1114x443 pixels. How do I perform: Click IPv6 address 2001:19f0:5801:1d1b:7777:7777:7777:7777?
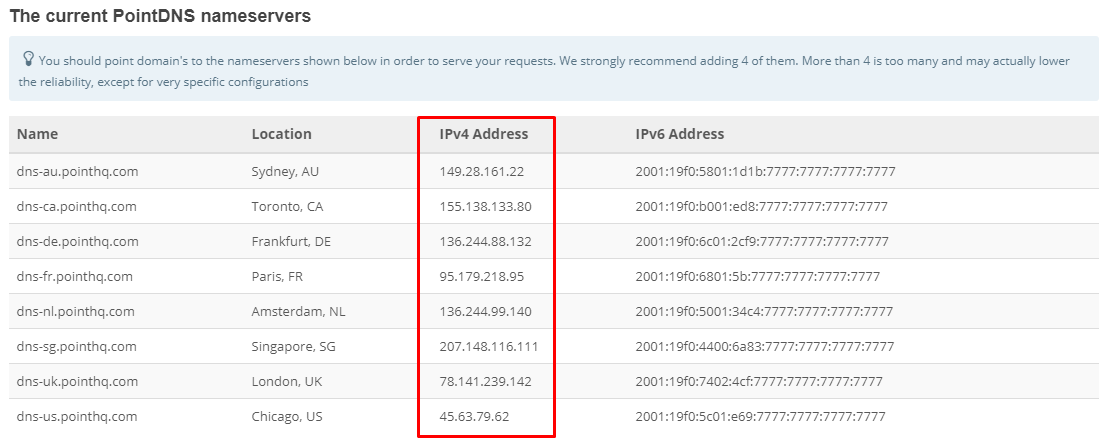coord(765,171)
